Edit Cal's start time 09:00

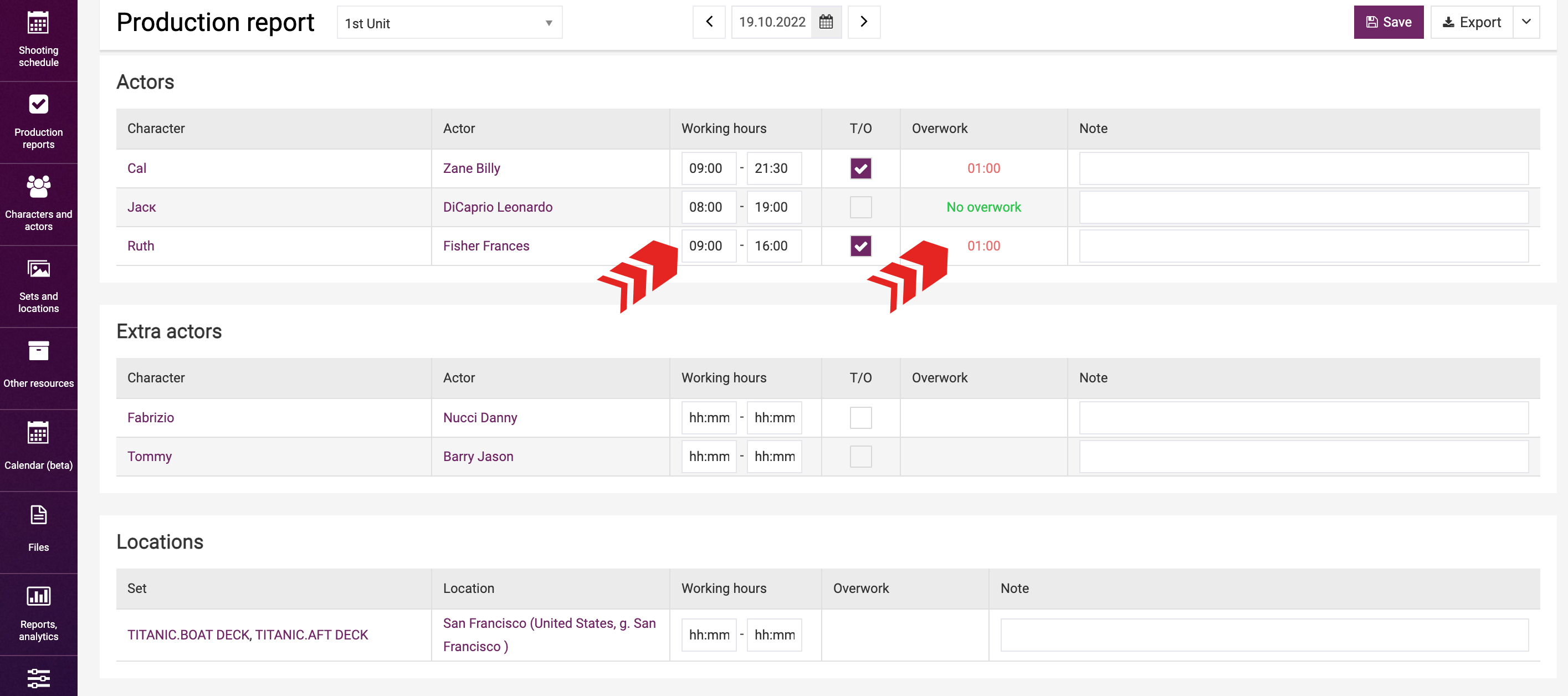709,168
